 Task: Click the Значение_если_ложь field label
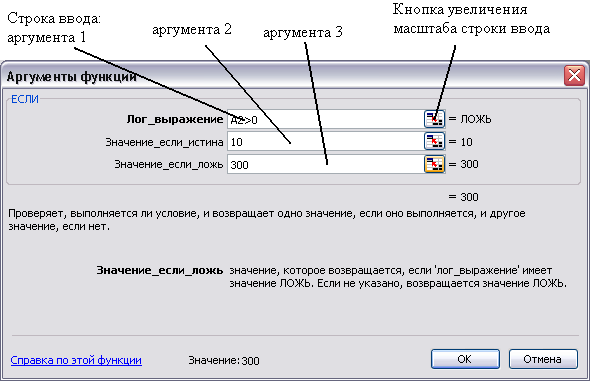point(169,165)
